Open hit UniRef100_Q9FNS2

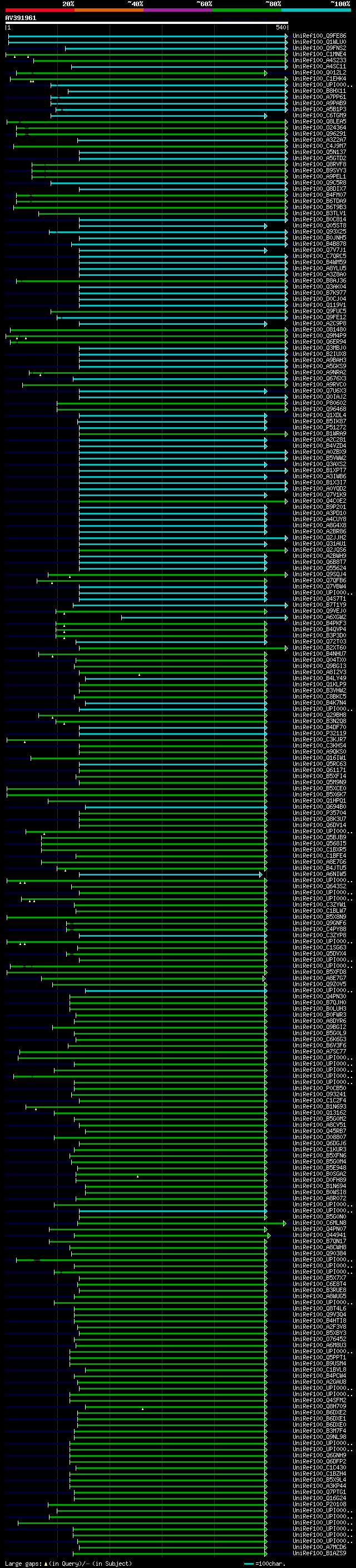point(319,48)
